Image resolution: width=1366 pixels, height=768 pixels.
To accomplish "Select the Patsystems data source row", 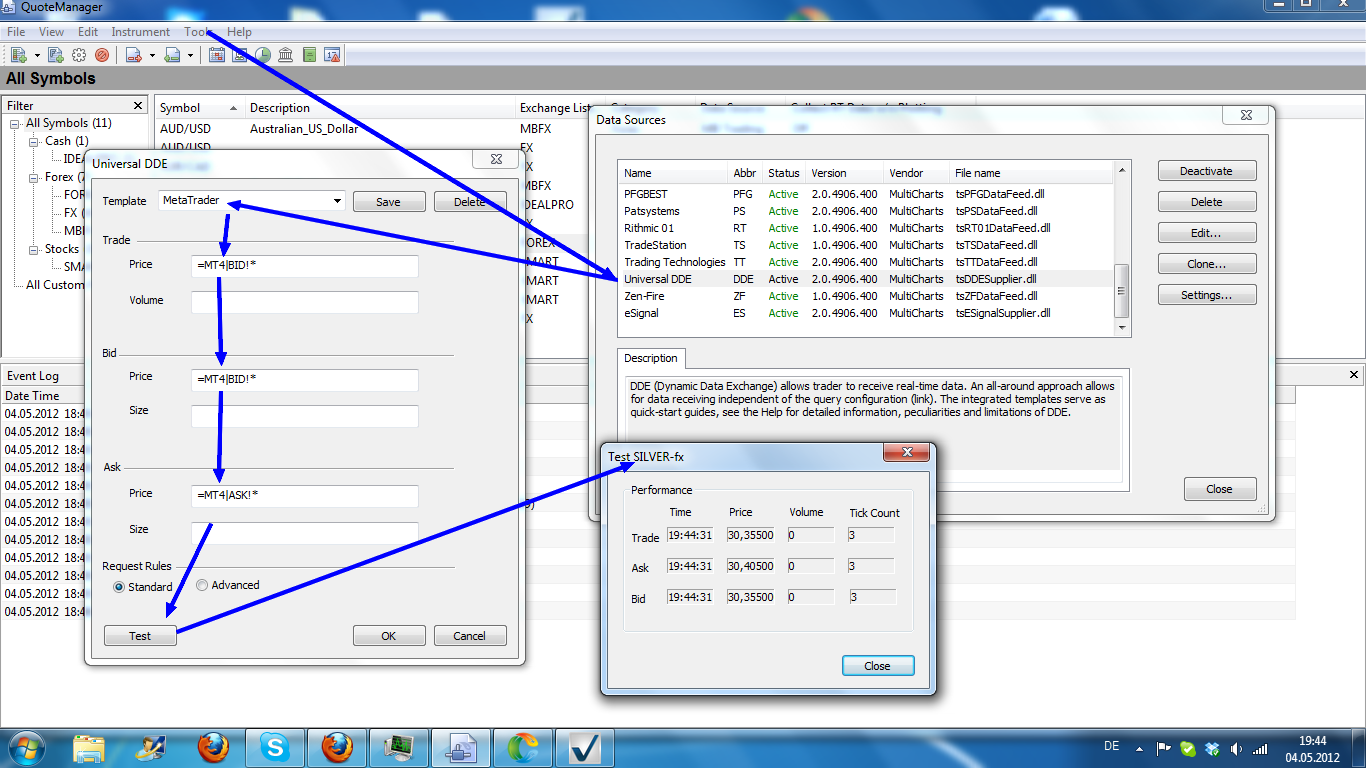I will (x=866, y=211).
